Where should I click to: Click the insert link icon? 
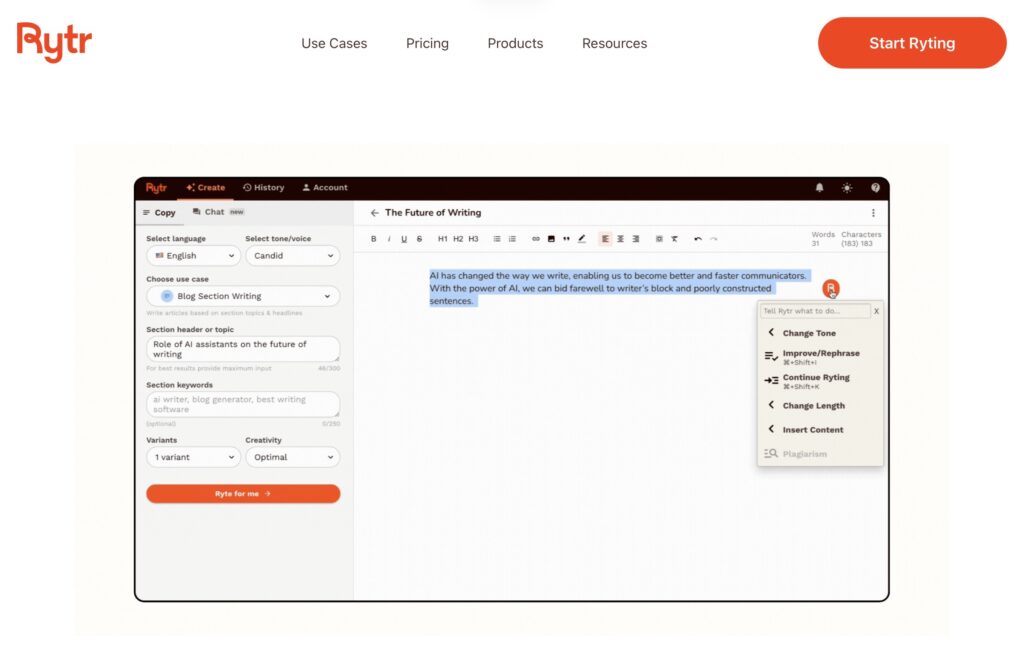[x=536, y=239]
